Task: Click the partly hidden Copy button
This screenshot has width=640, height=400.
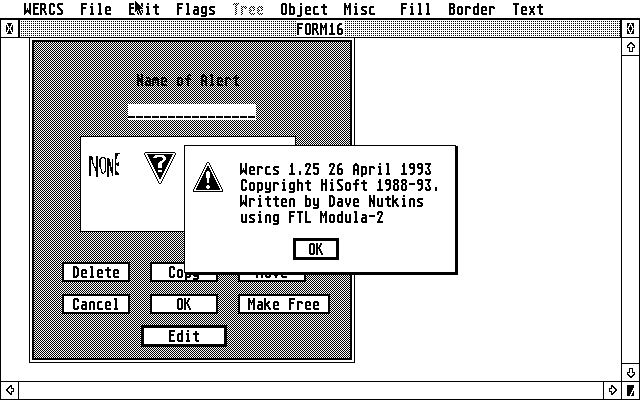Action: [168, 272]
